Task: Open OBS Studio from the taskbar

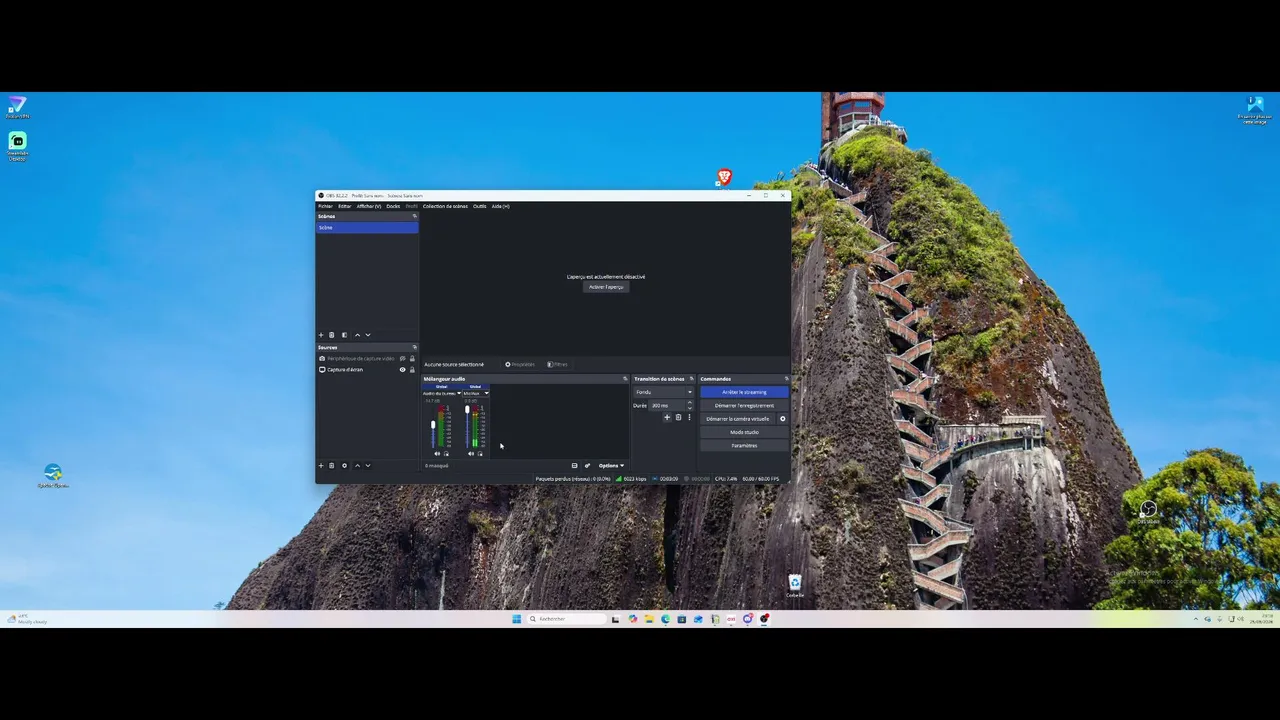Action: tap(764, 619)
